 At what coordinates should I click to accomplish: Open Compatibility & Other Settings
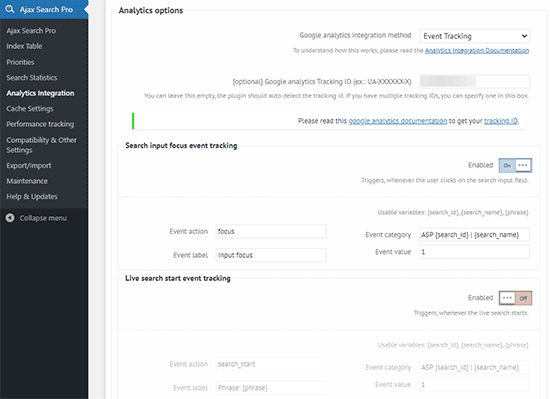click(x=41, y=145)
